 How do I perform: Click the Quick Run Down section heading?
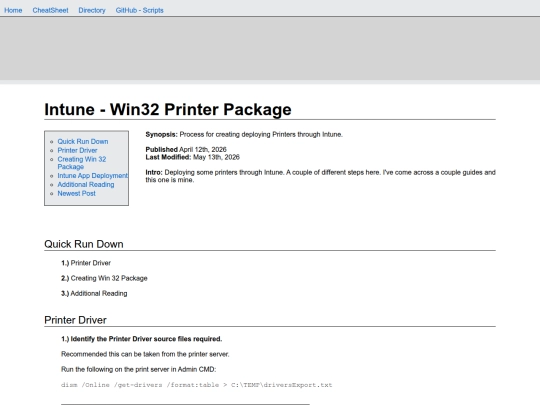84,244
